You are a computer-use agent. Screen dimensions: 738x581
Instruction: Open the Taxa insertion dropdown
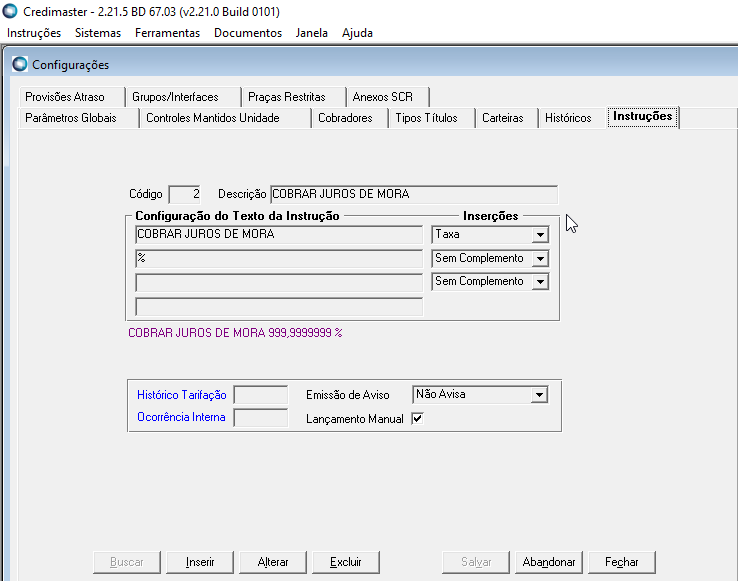(x=540, y=234)
